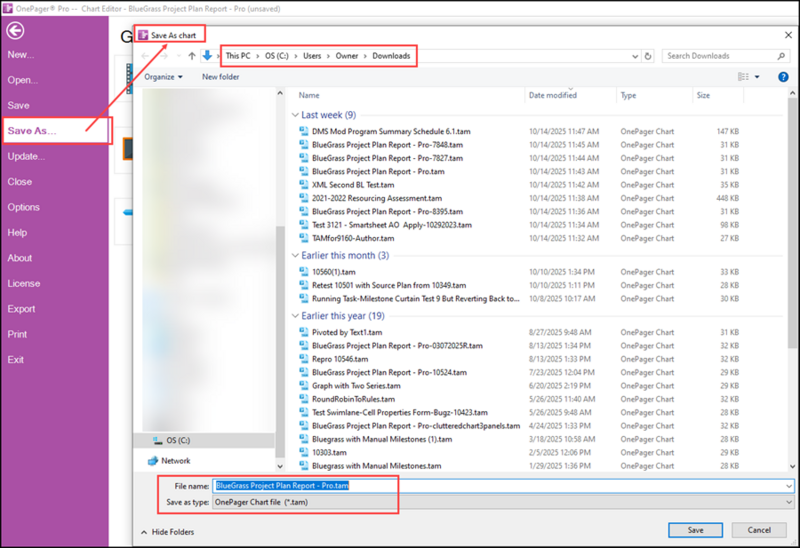Open the Organize dropdown
The image size is (800, 548).
[x=163, y=77]
